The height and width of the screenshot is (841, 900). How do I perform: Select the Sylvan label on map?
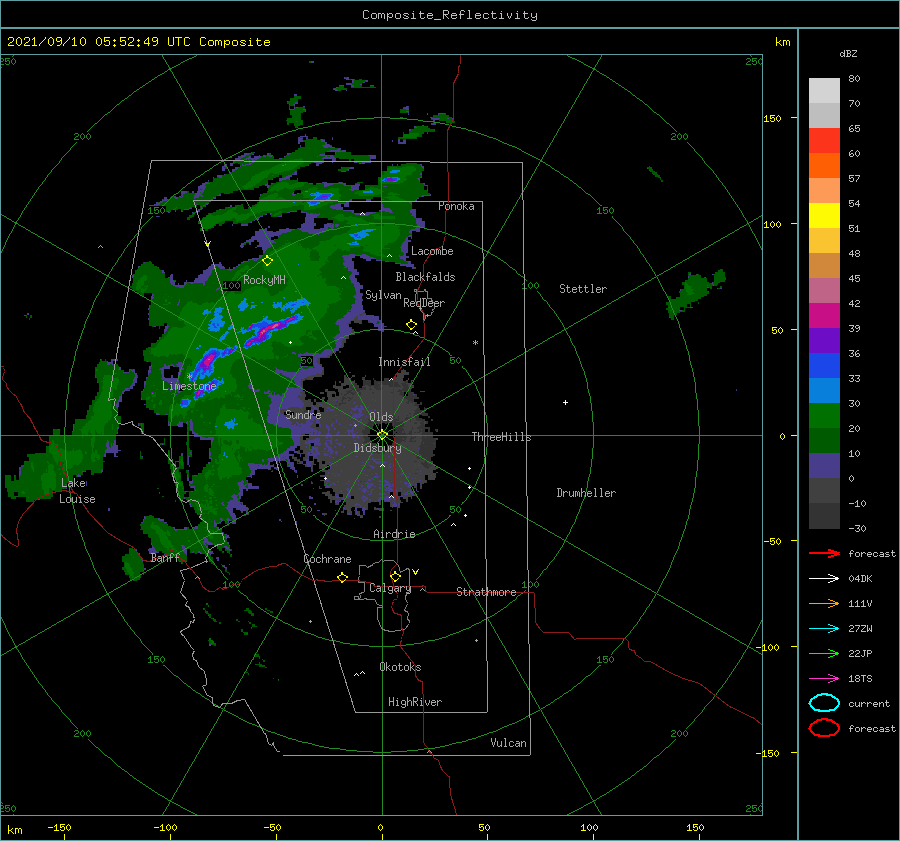[383, 295]
